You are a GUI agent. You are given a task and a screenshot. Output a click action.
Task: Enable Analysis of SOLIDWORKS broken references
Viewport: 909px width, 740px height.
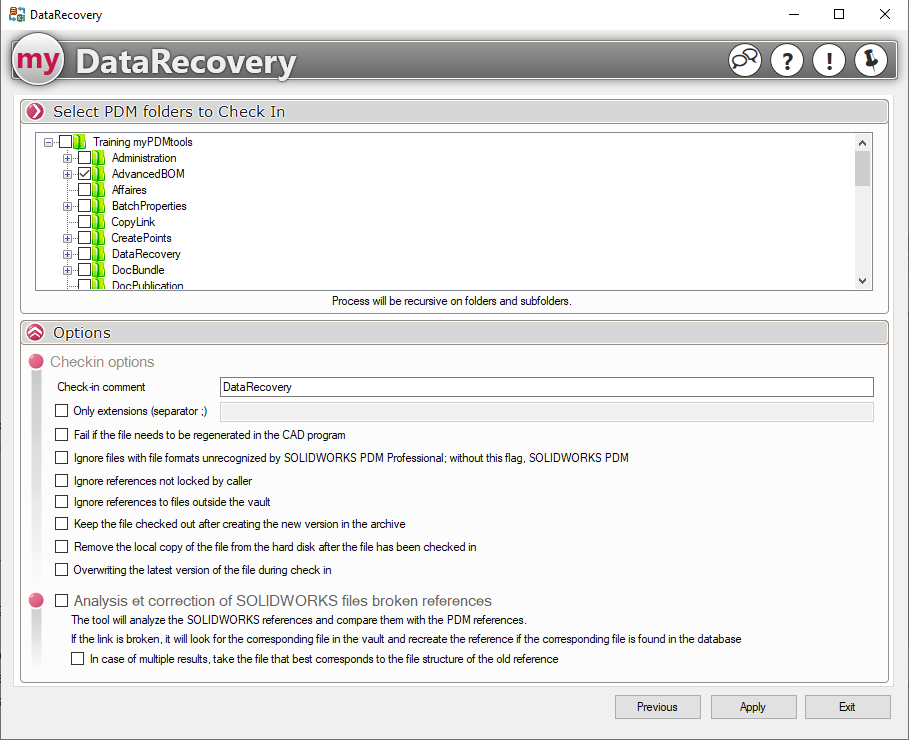pos(62,601)
